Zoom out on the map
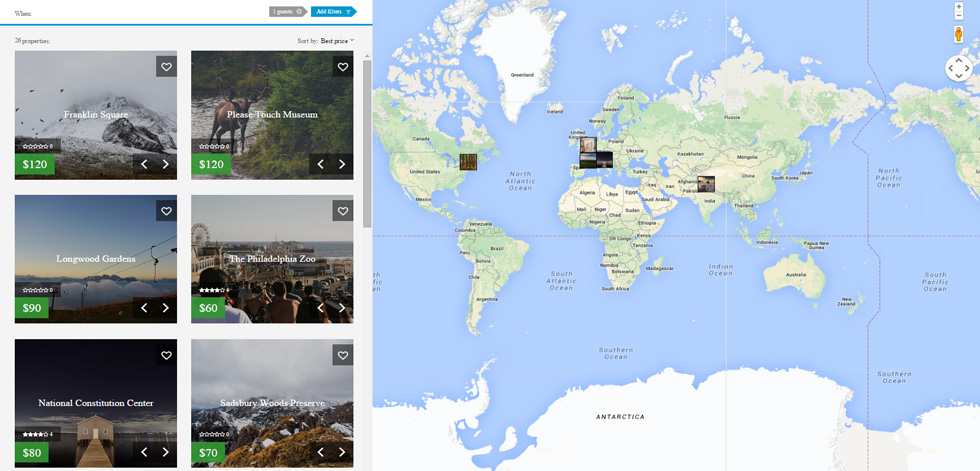 tap(959, 15)
